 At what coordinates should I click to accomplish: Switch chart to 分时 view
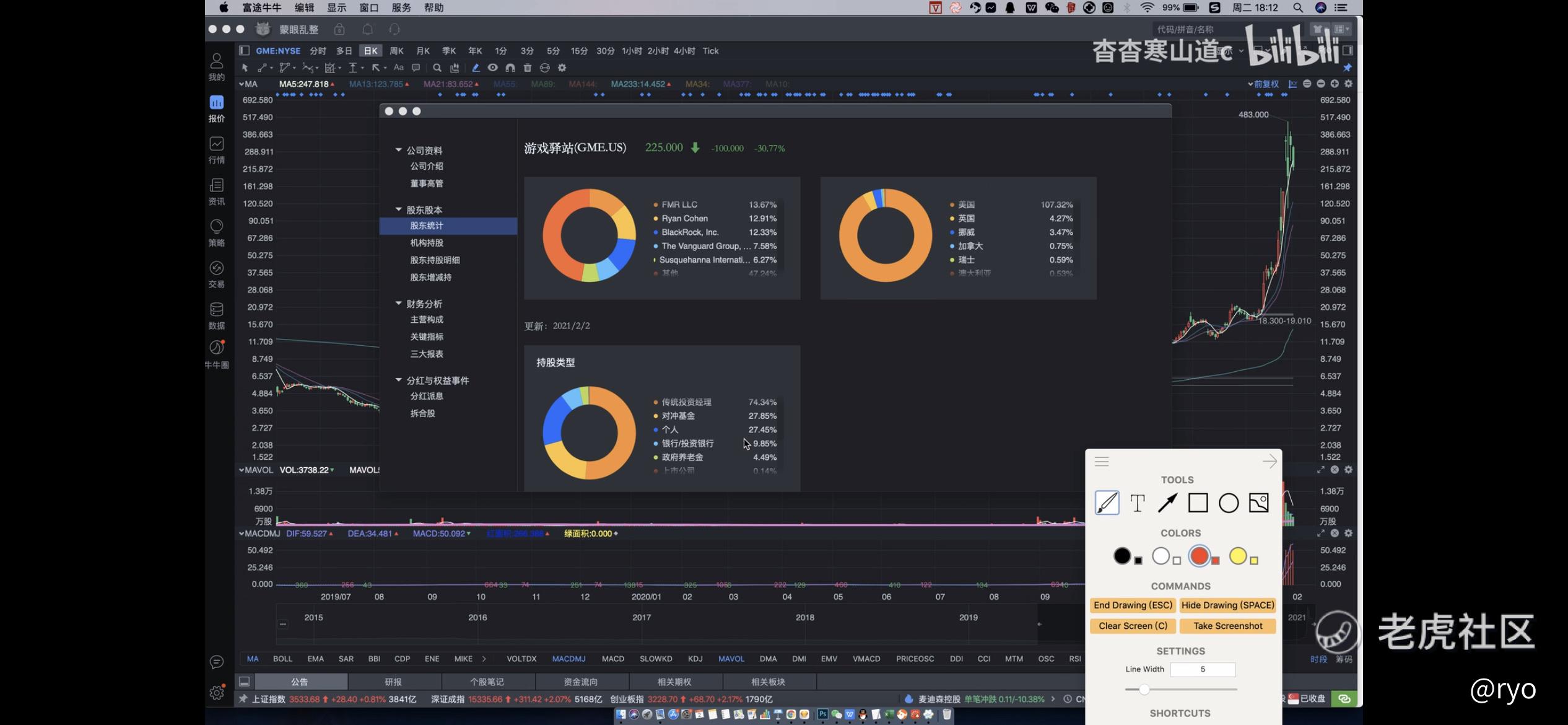pos(318,51)
